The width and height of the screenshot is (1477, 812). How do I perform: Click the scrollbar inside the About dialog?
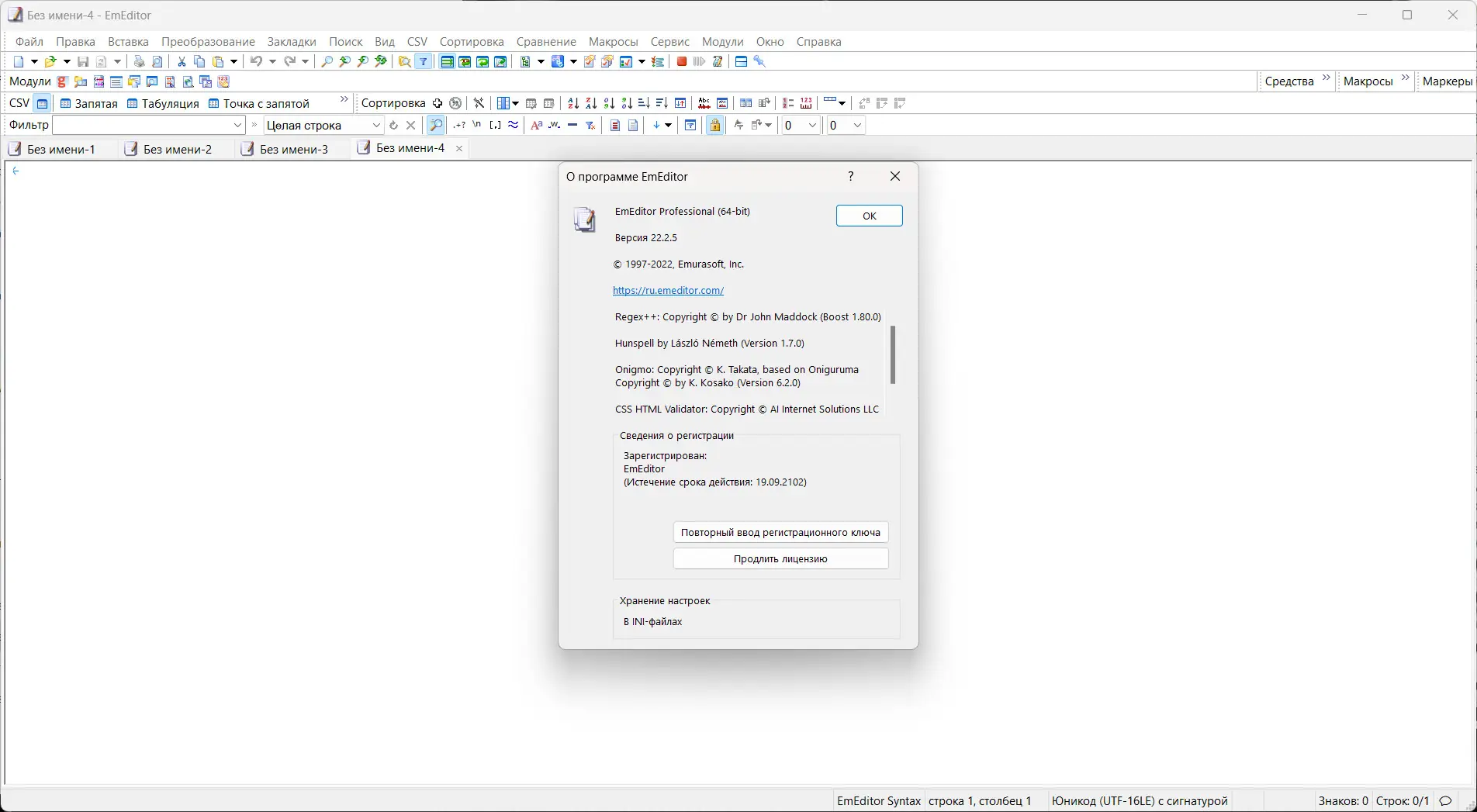click(893, 356)
